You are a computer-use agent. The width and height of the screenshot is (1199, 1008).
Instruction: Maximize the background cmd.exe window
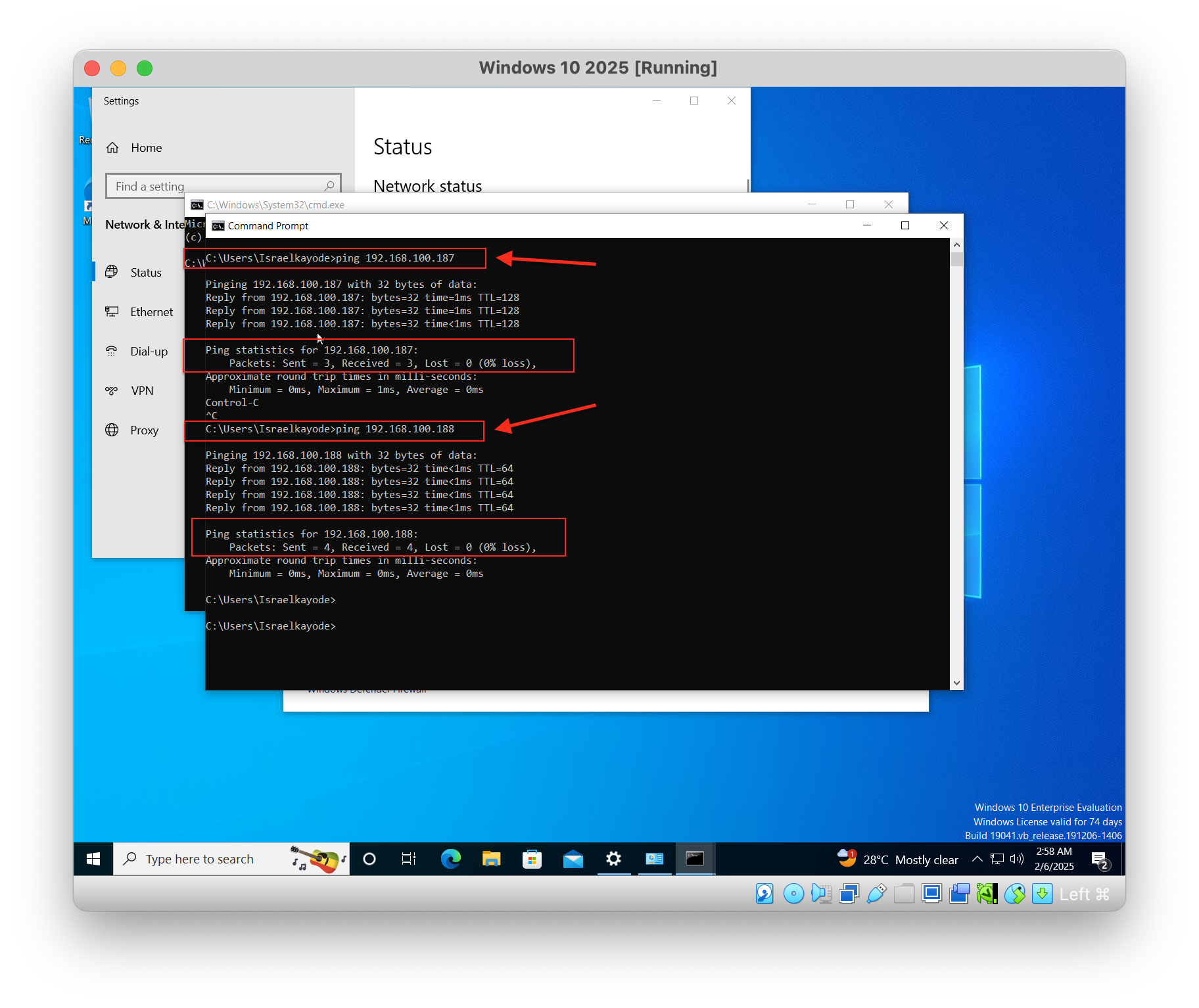pyautogui.click(x=850, y=204)
